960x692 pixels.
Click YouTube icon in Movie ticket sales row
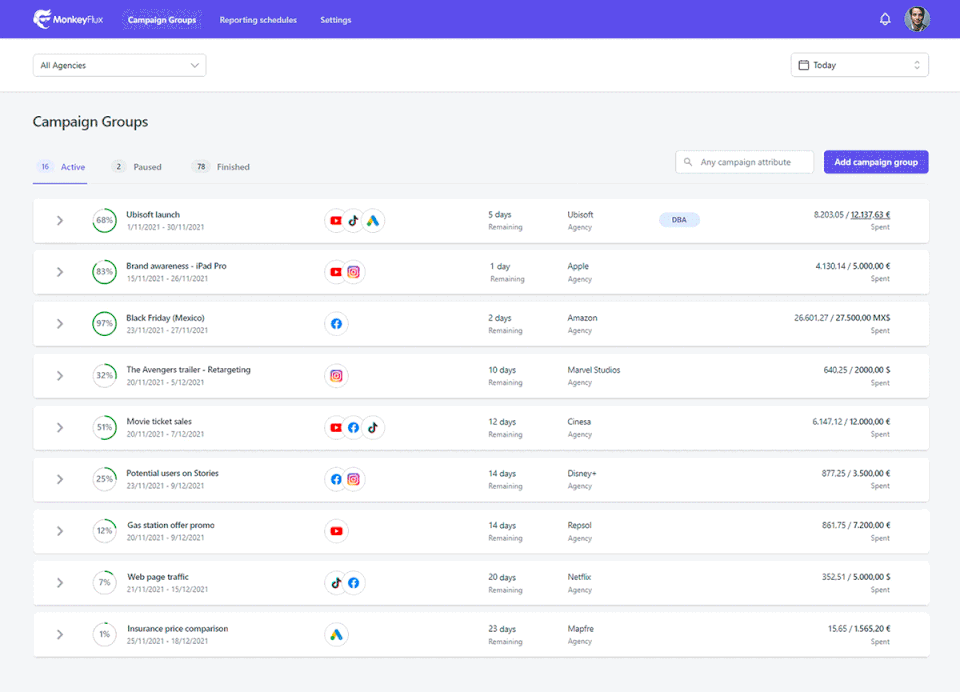[336, 427]
